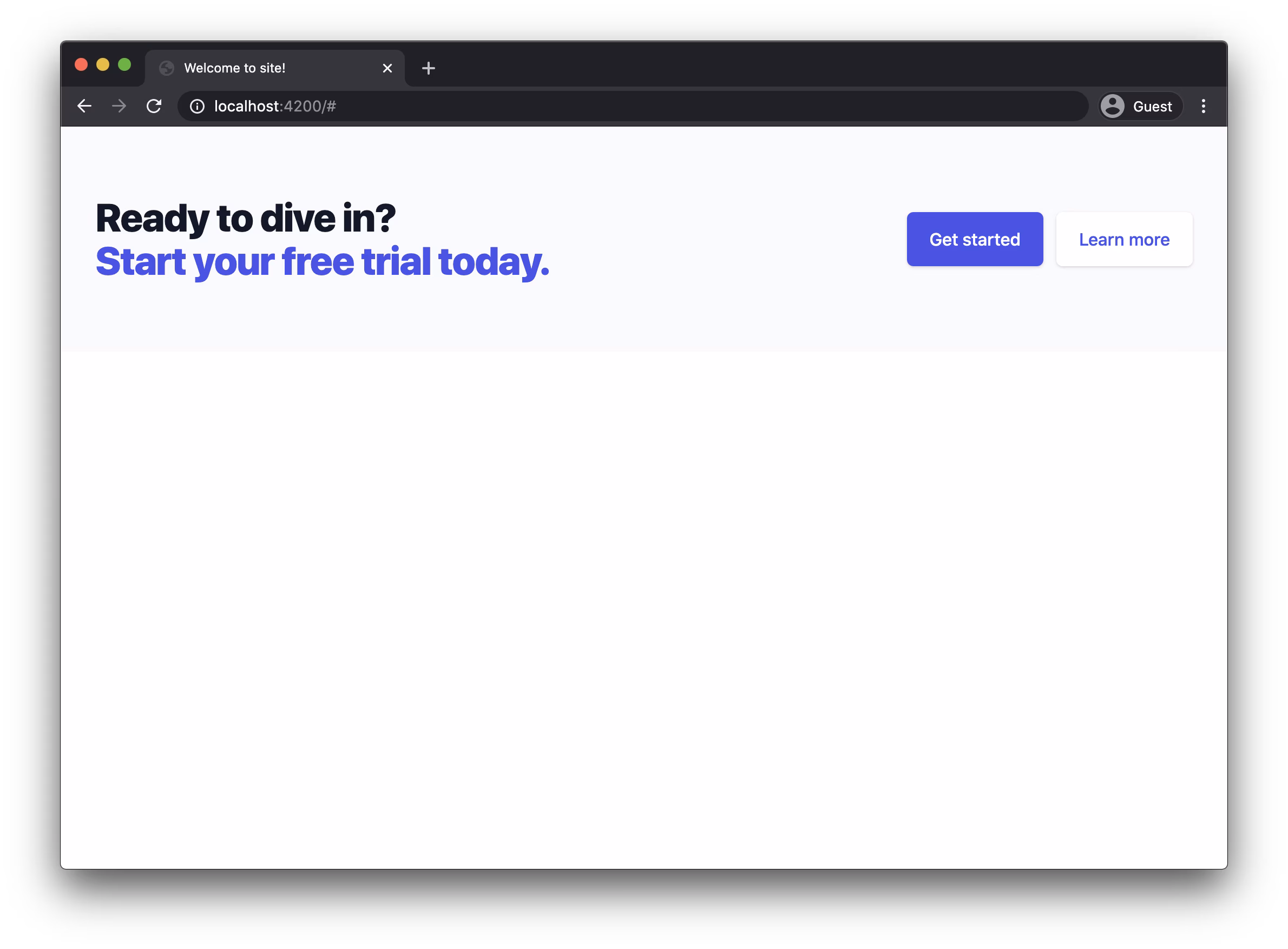Click the browser back arrow
Viewport: 1288px width, 949px height.
click(x=84, y=106)
